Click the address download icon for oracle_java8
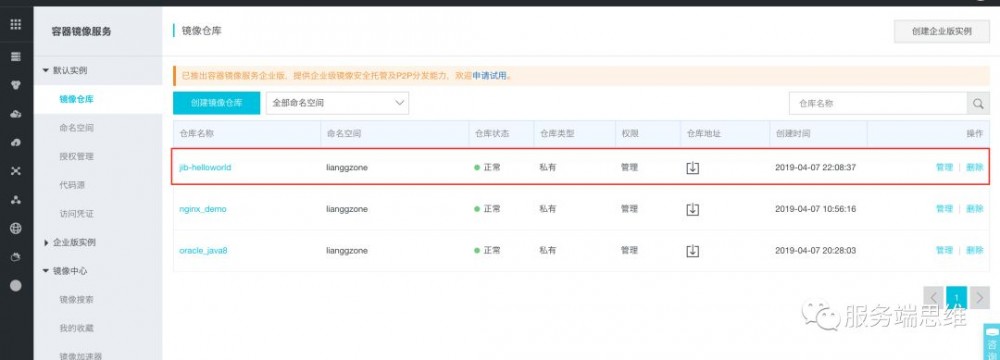The height and width of the screenshot is (360, 1000). [693, 251]
